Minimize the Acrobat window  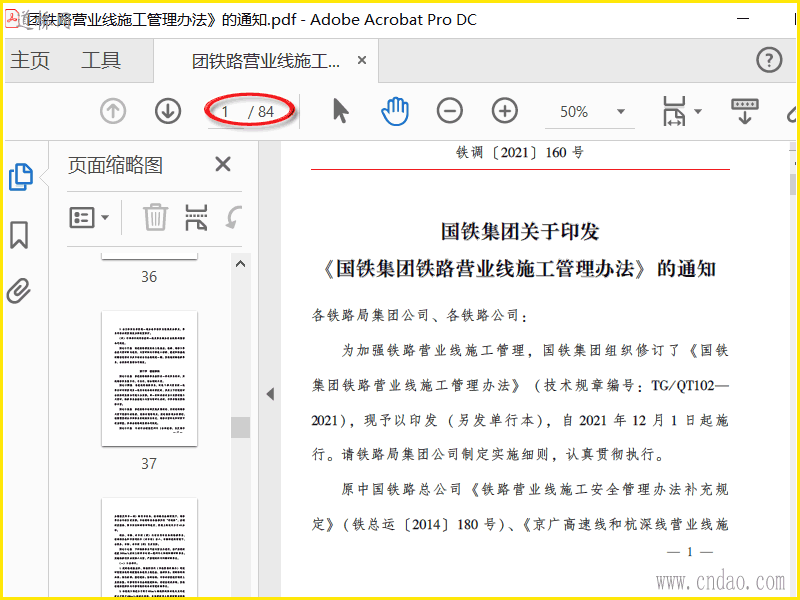[x=743, y=19]
